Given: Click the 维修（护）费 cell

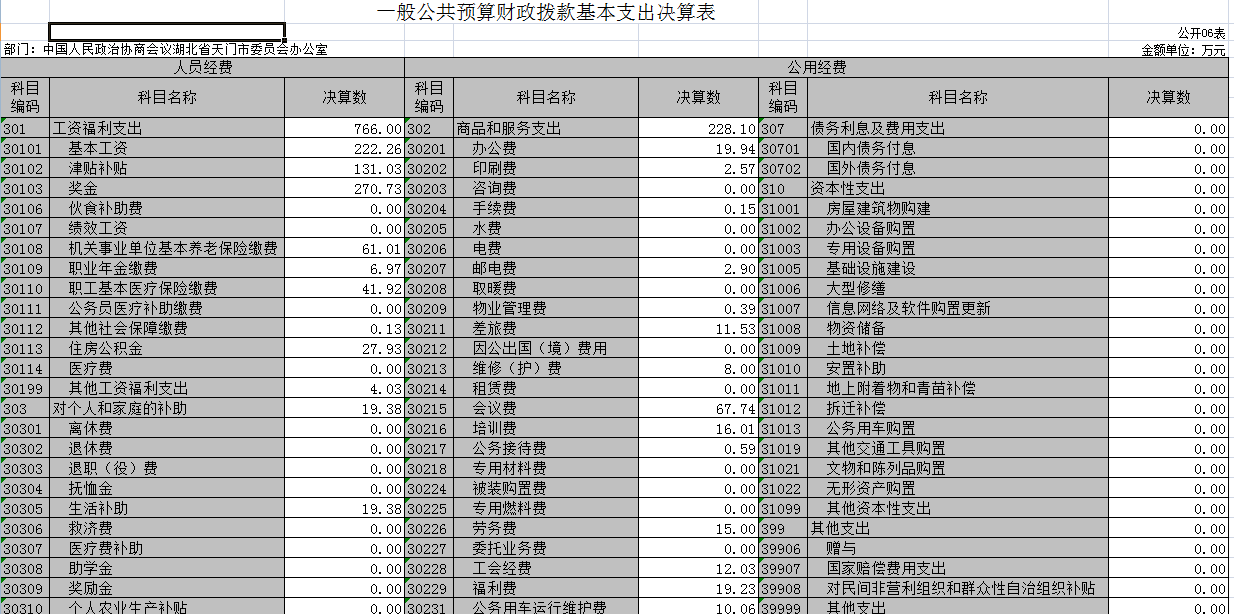Looking at the screenshot, I should coord(546,369).
